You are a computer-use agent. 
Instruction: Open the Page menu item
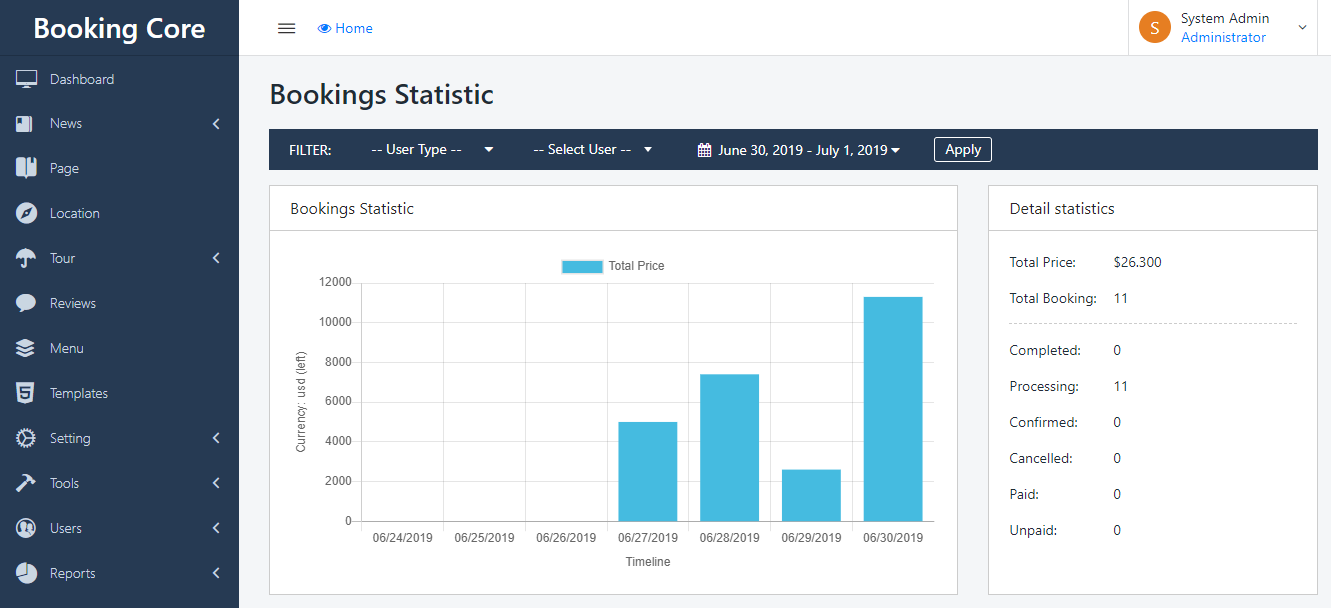[64, 168]
